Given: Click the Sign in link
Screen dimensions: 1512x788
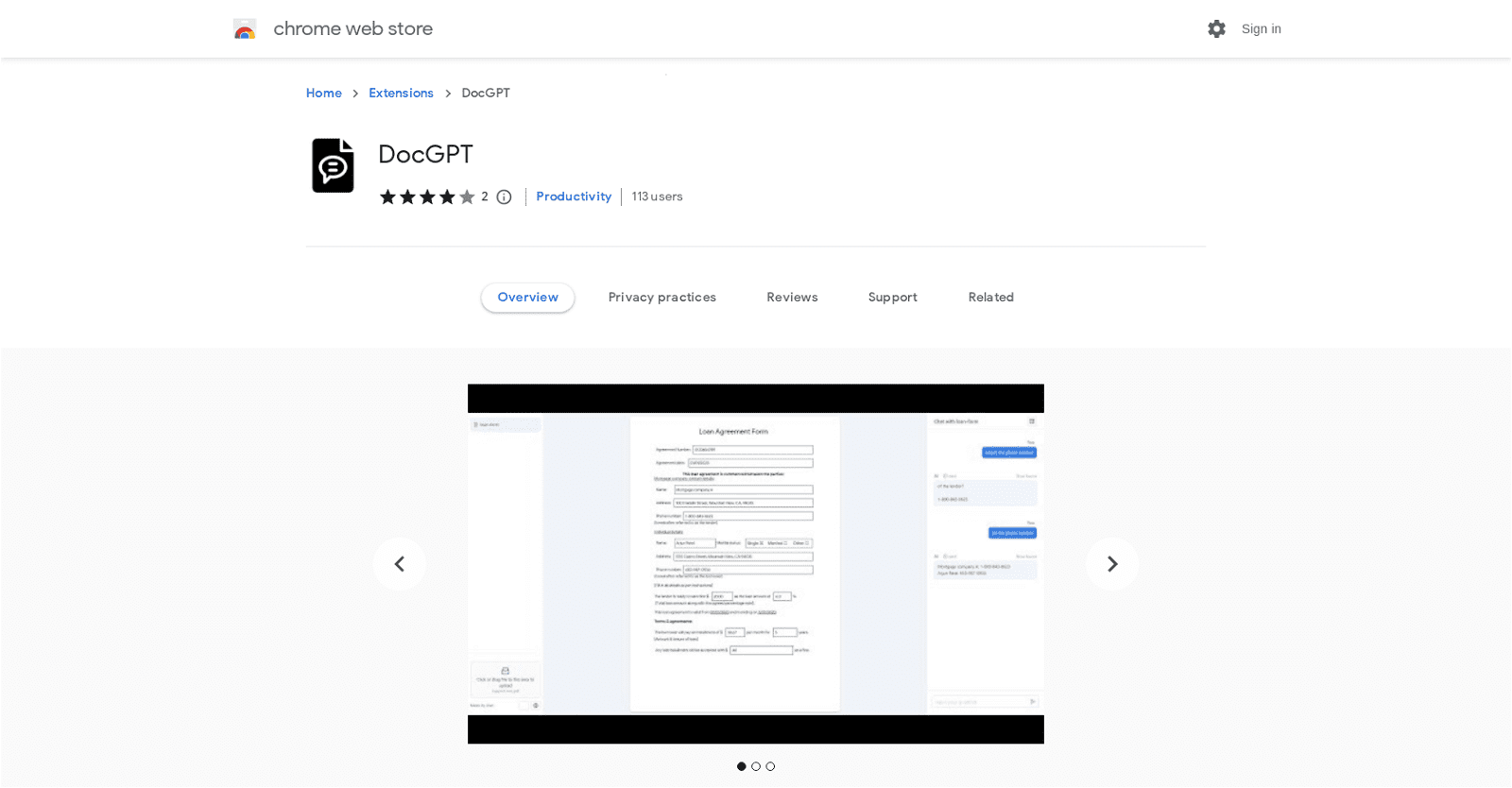Looking at the screenshot, I should 1262,29.
